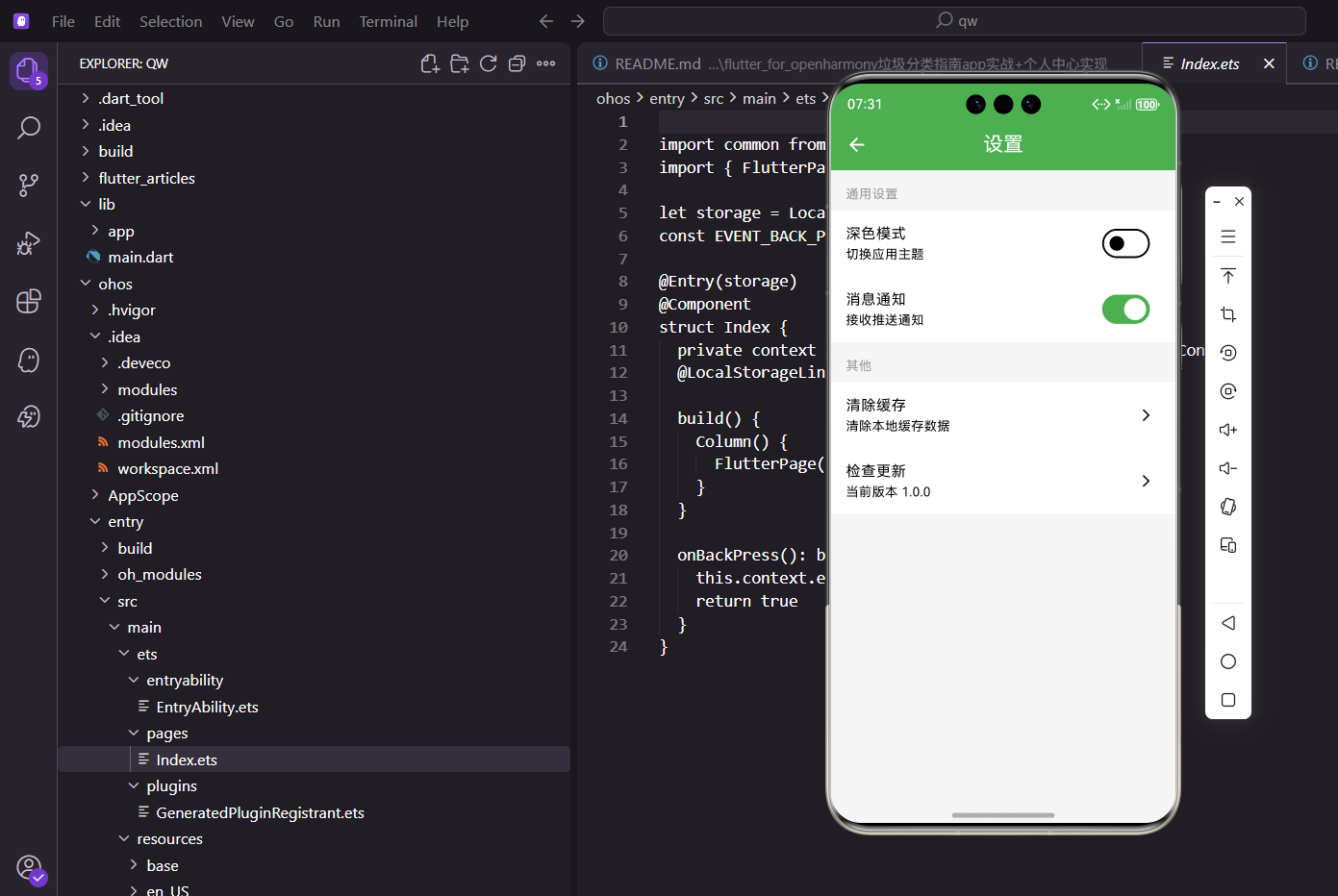Click the 'src' breadcrumb segment
Screen dimensions: 1338x896
(x=713, y=98)
